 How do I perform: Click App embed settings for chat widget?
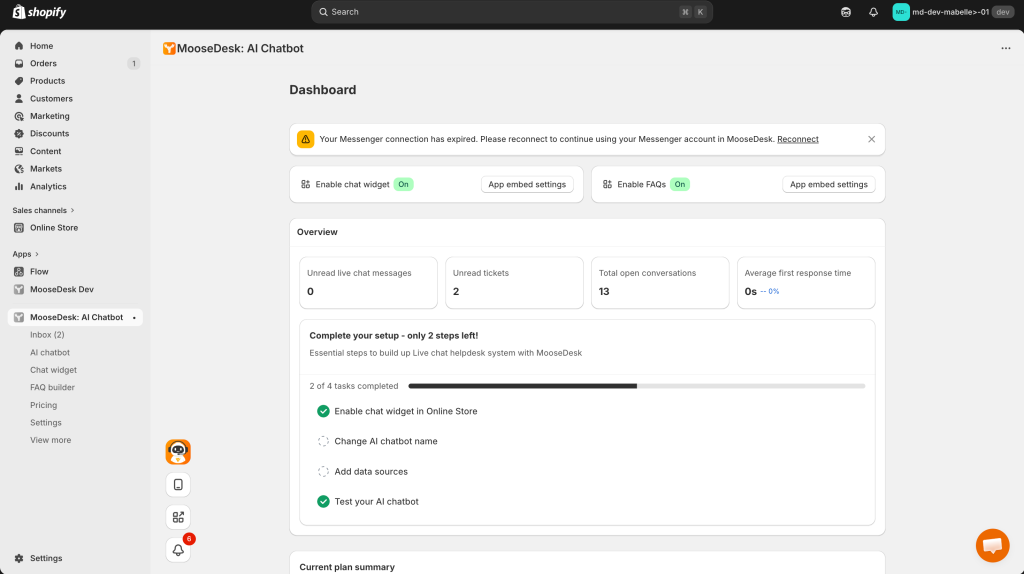527,184
